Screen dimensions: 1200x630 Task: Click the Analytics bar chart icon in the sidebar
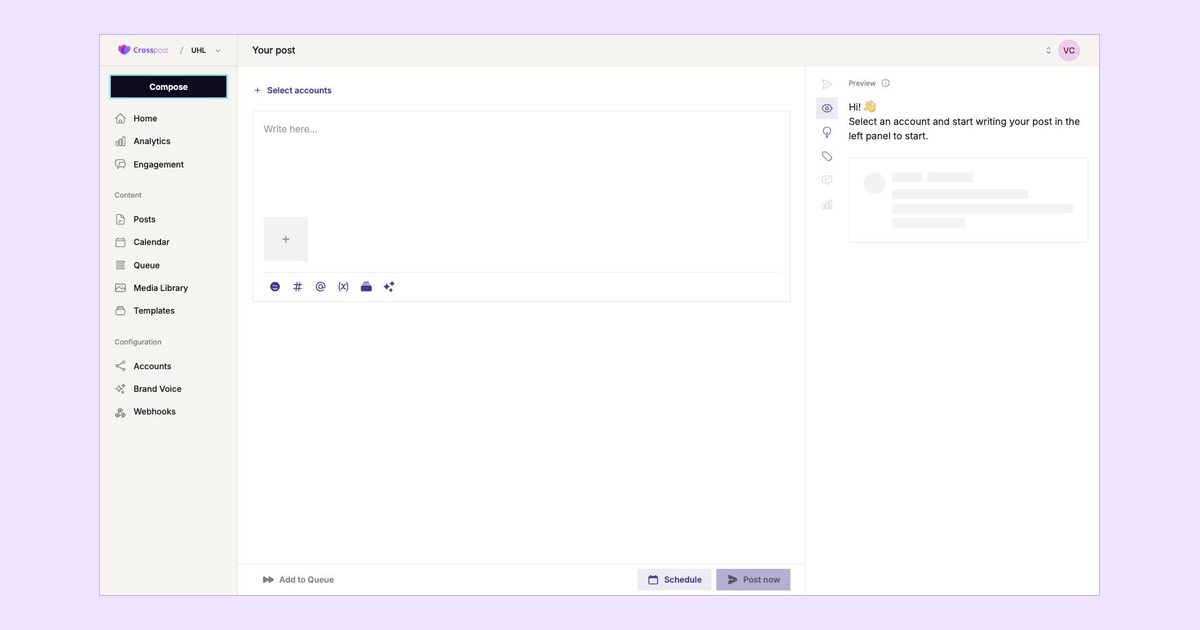120,141
